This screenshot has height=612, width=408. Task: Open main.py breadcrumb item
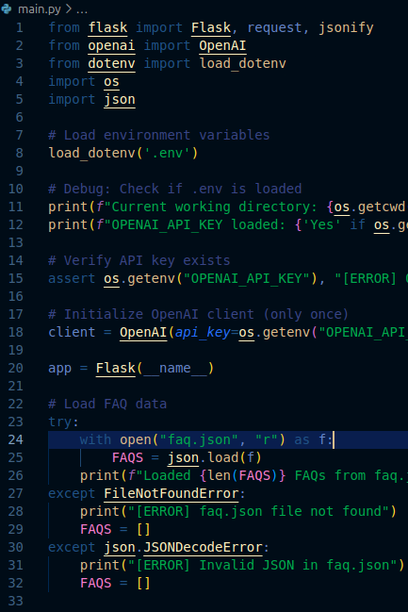[39, 9]
